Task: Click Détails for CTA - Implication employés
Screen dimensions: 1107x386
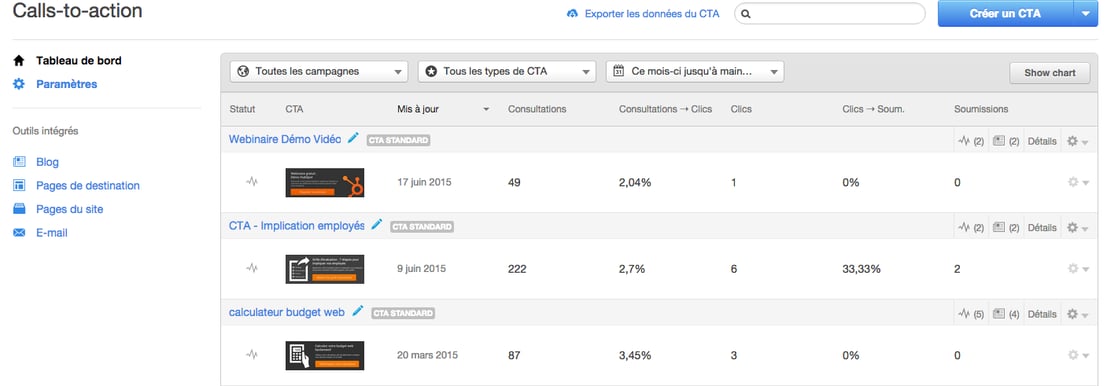Action: pyautogui.click(x=1042, y=227)
